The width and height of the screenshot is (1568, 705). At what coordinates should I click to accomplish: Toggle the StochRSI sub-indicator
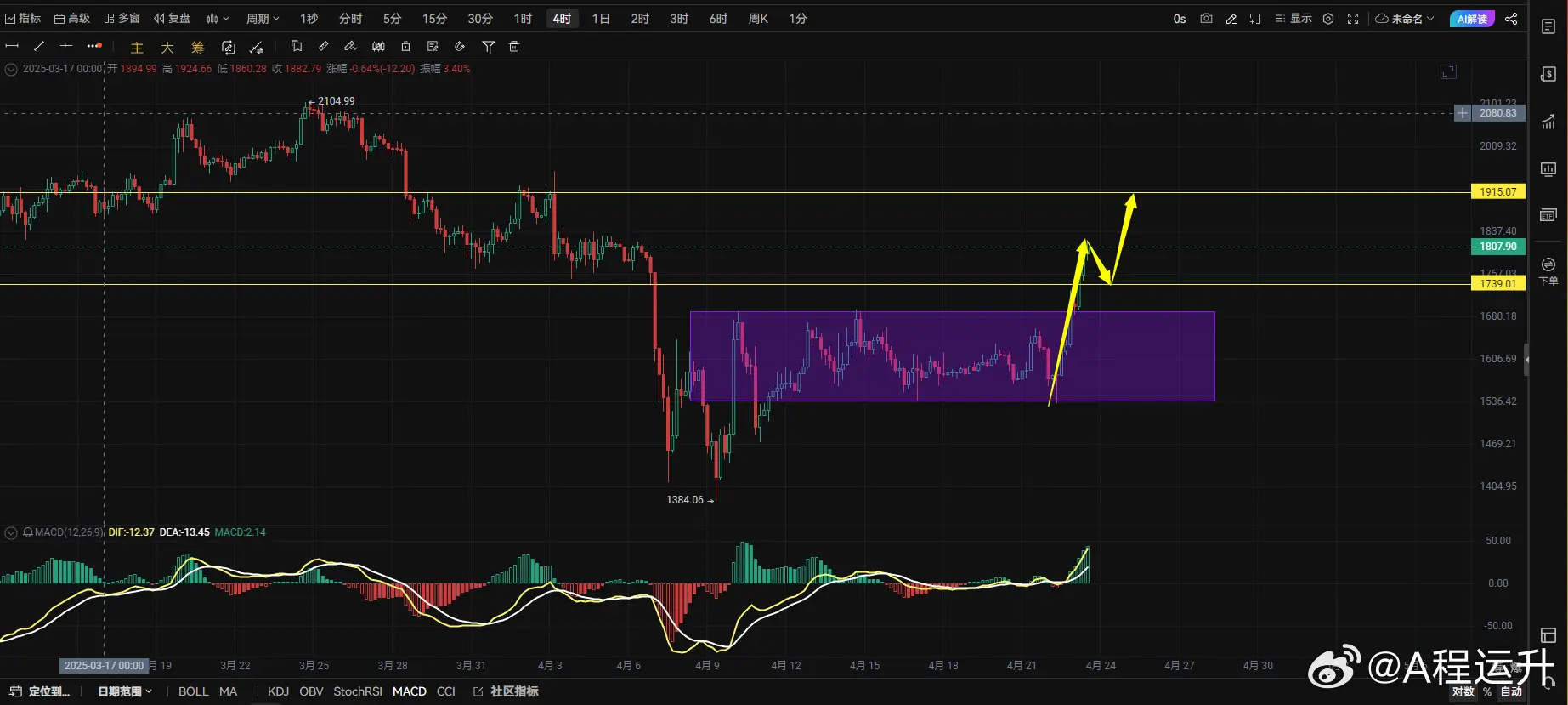(x=358, y=691)
